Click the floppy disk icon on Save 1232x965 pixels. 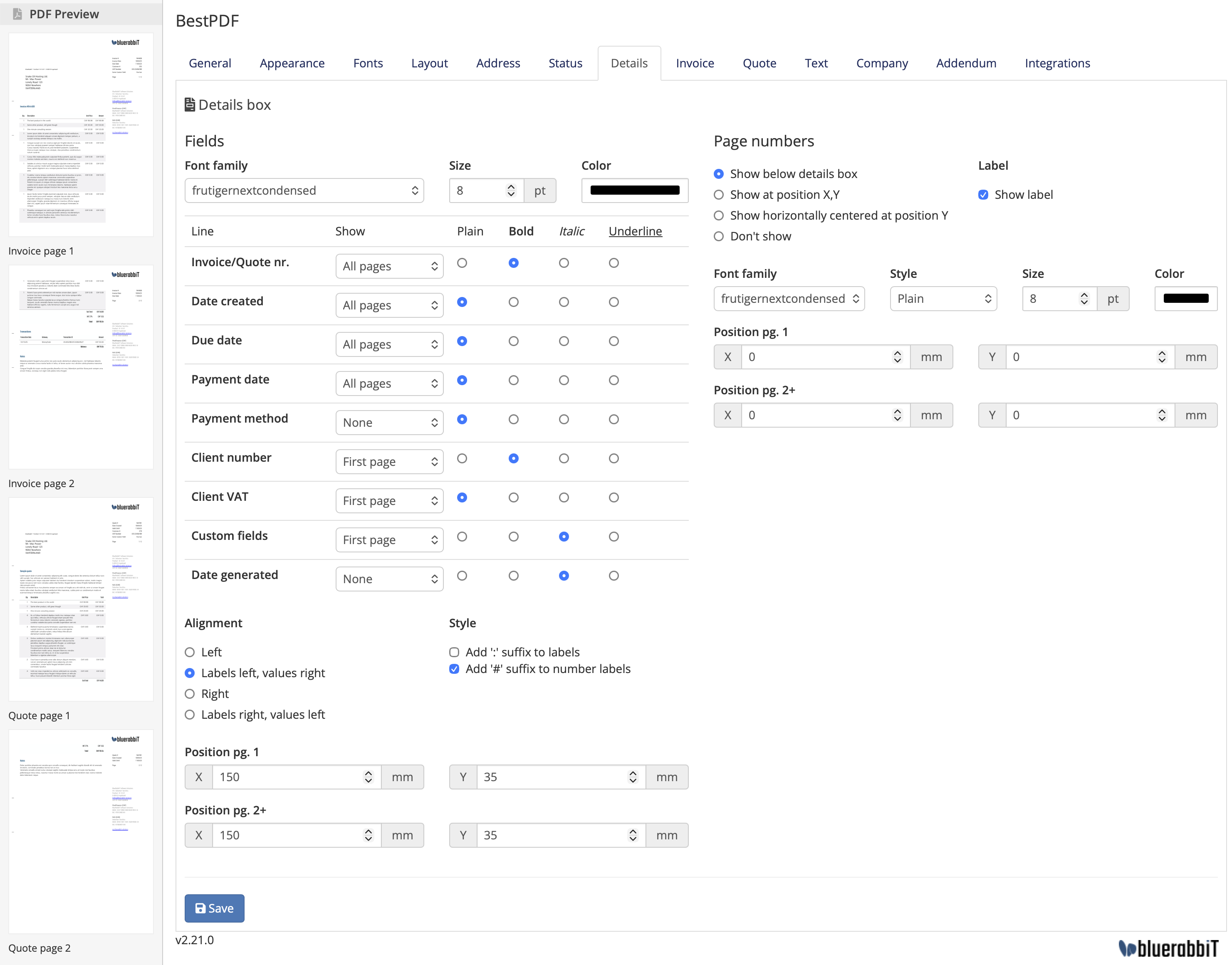pyautogui.click(x=200, y=908)
